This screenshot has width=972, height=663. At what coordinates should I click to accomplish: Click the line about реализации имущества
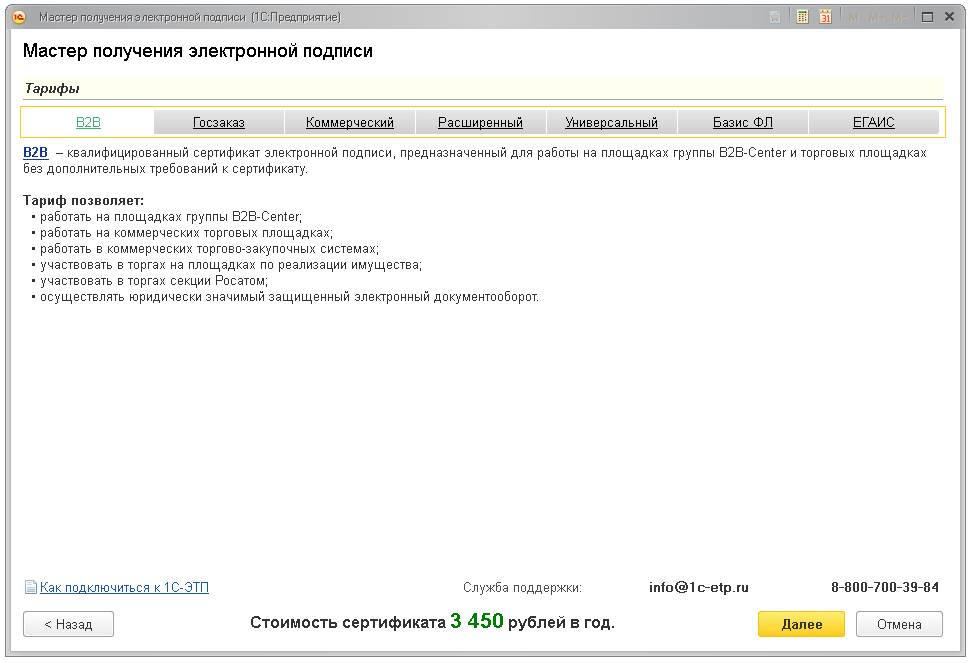[231, 265]
